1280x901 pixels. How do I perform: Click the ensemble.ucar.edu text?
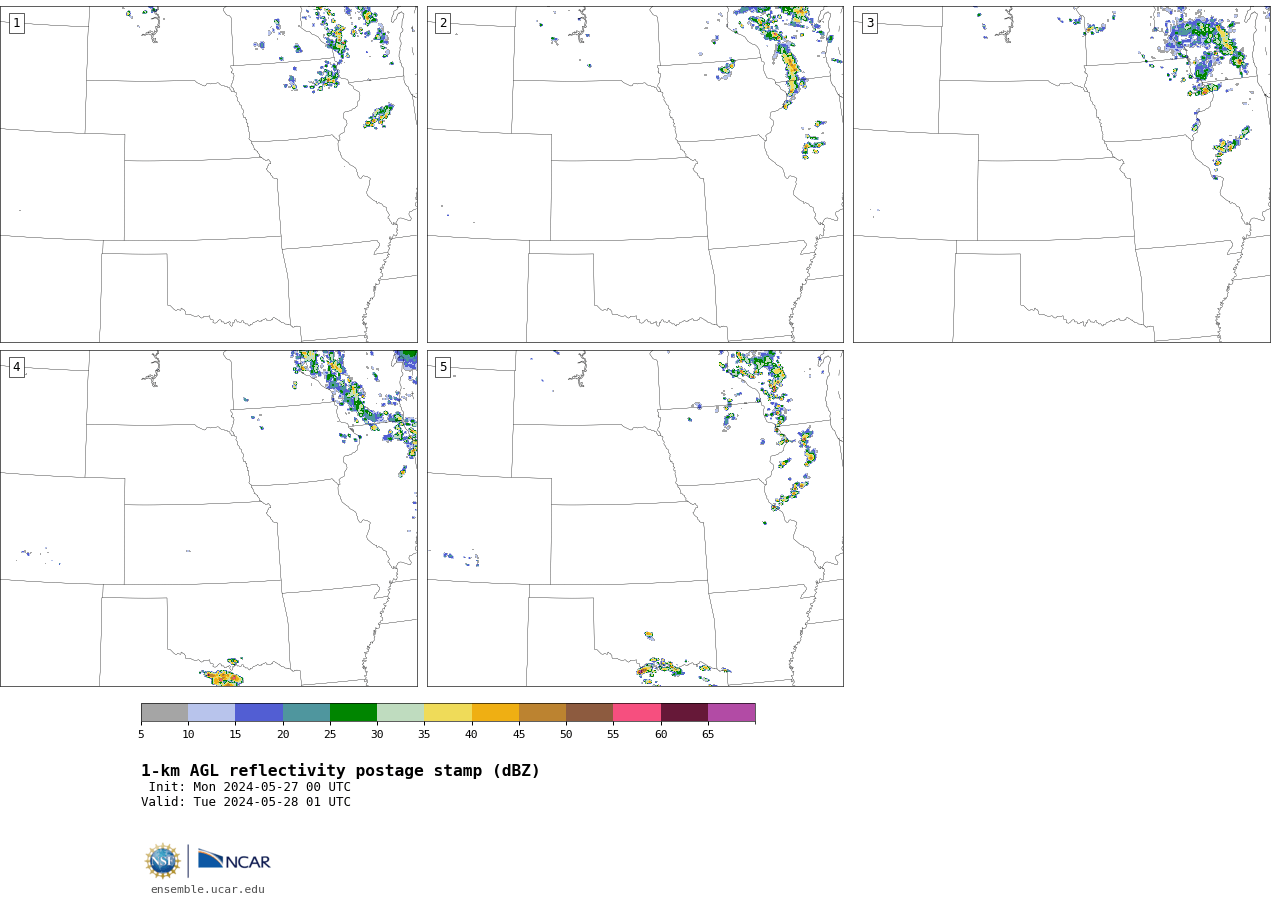coord(208,889)
